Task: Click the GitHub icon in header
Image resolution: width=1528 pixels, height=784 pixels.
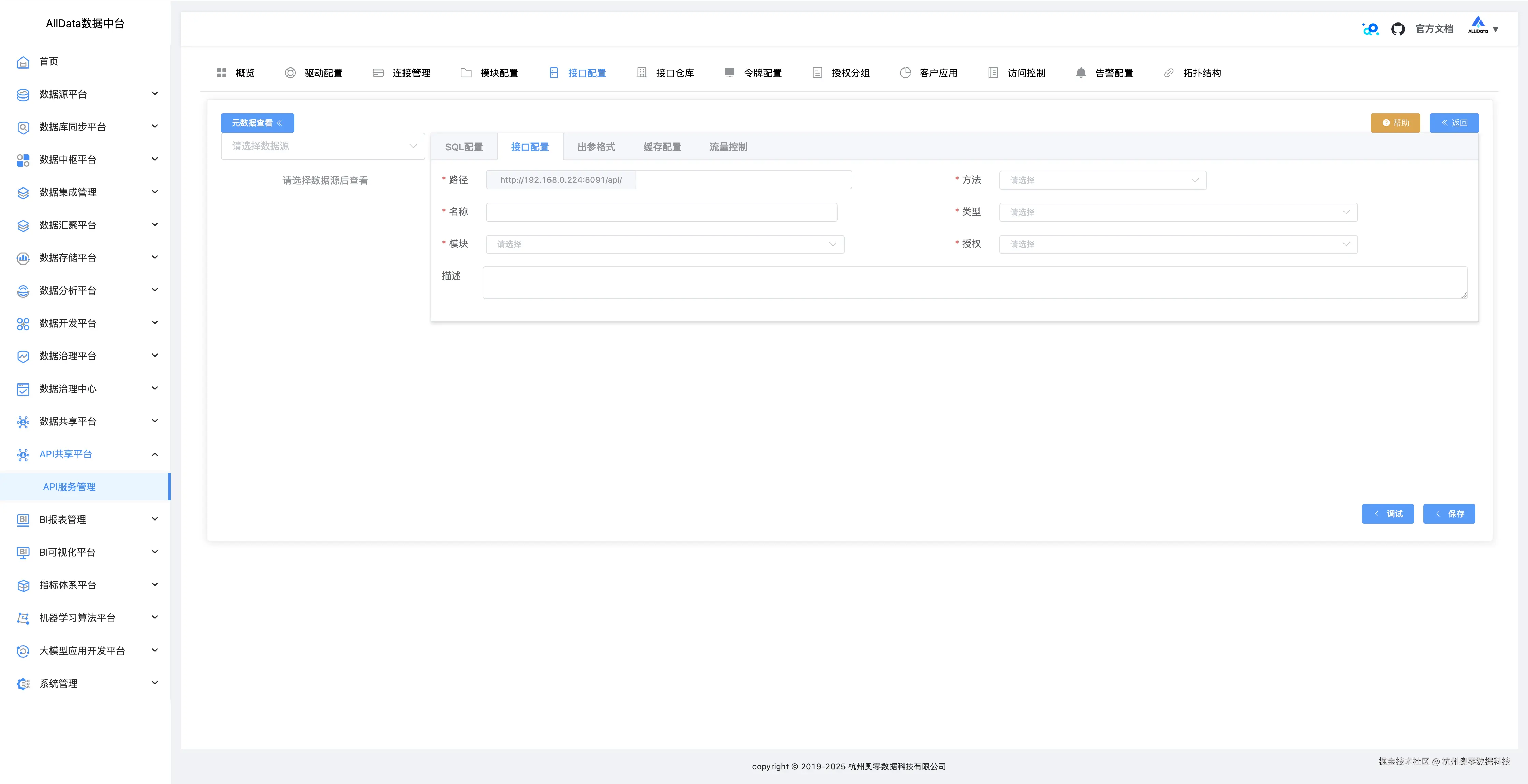Action: point(1397,29)
